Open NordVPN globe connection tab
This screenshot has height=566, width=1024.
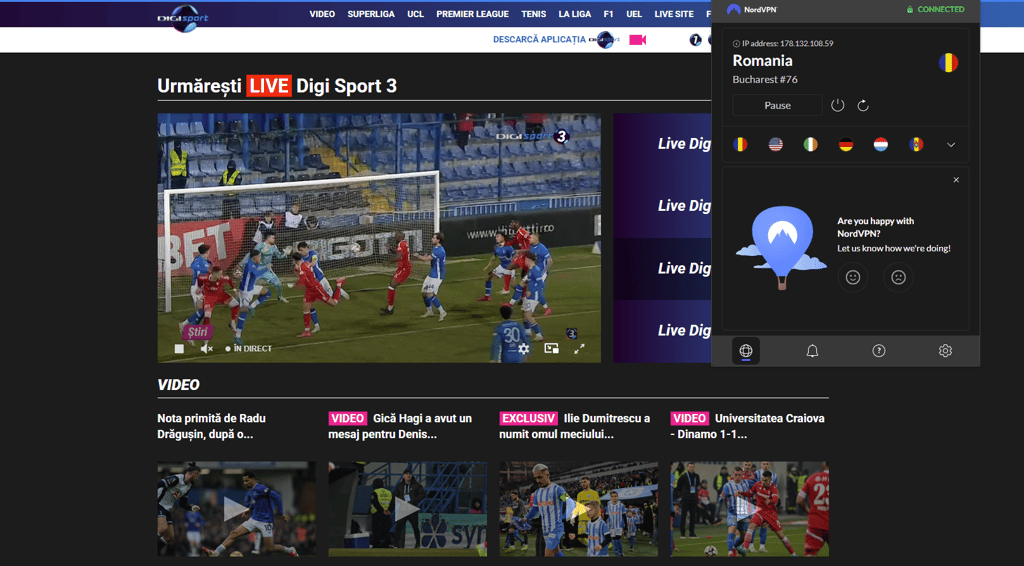pyautogui.click(x=746, y=351)
